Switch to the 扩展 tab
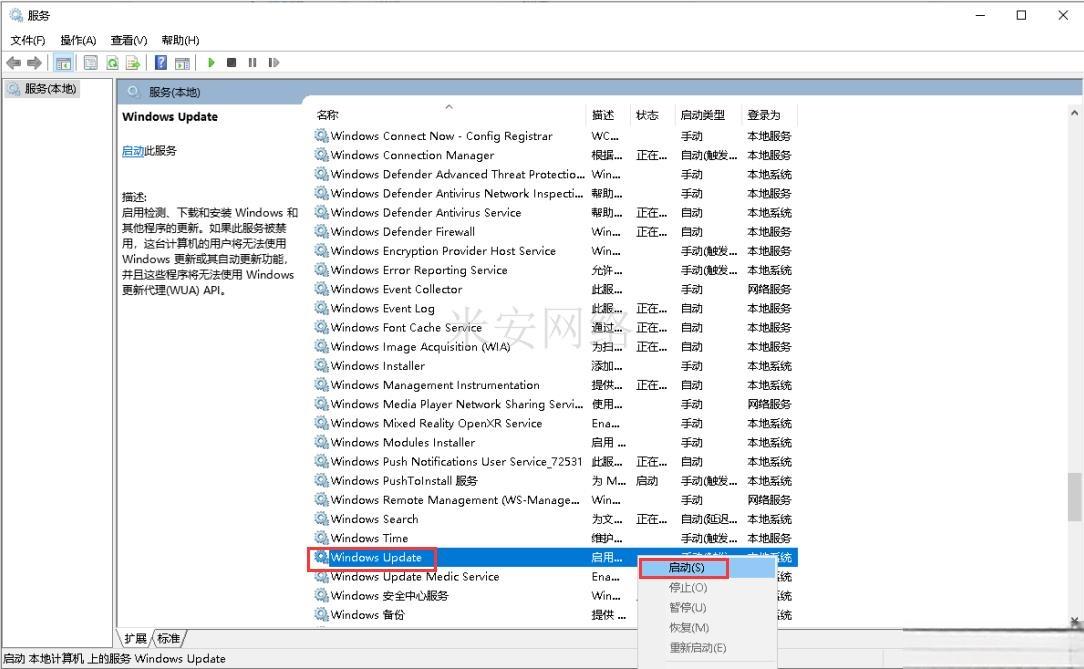Image resolution: width=1084 pixels, height=669 pixels. (136, 638)
